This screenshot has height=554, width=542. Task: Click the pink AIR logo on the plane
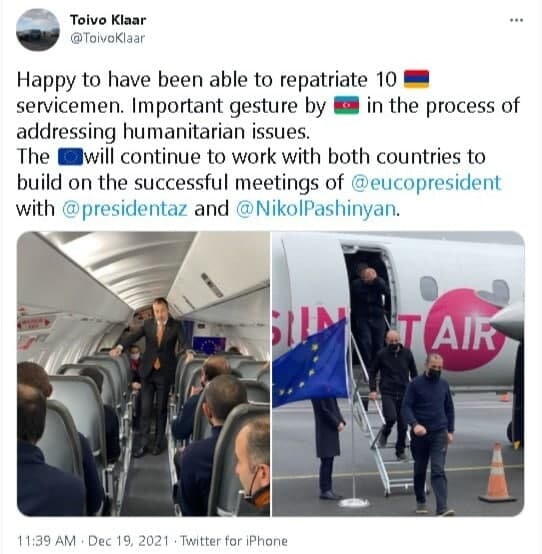coord(464,329)
